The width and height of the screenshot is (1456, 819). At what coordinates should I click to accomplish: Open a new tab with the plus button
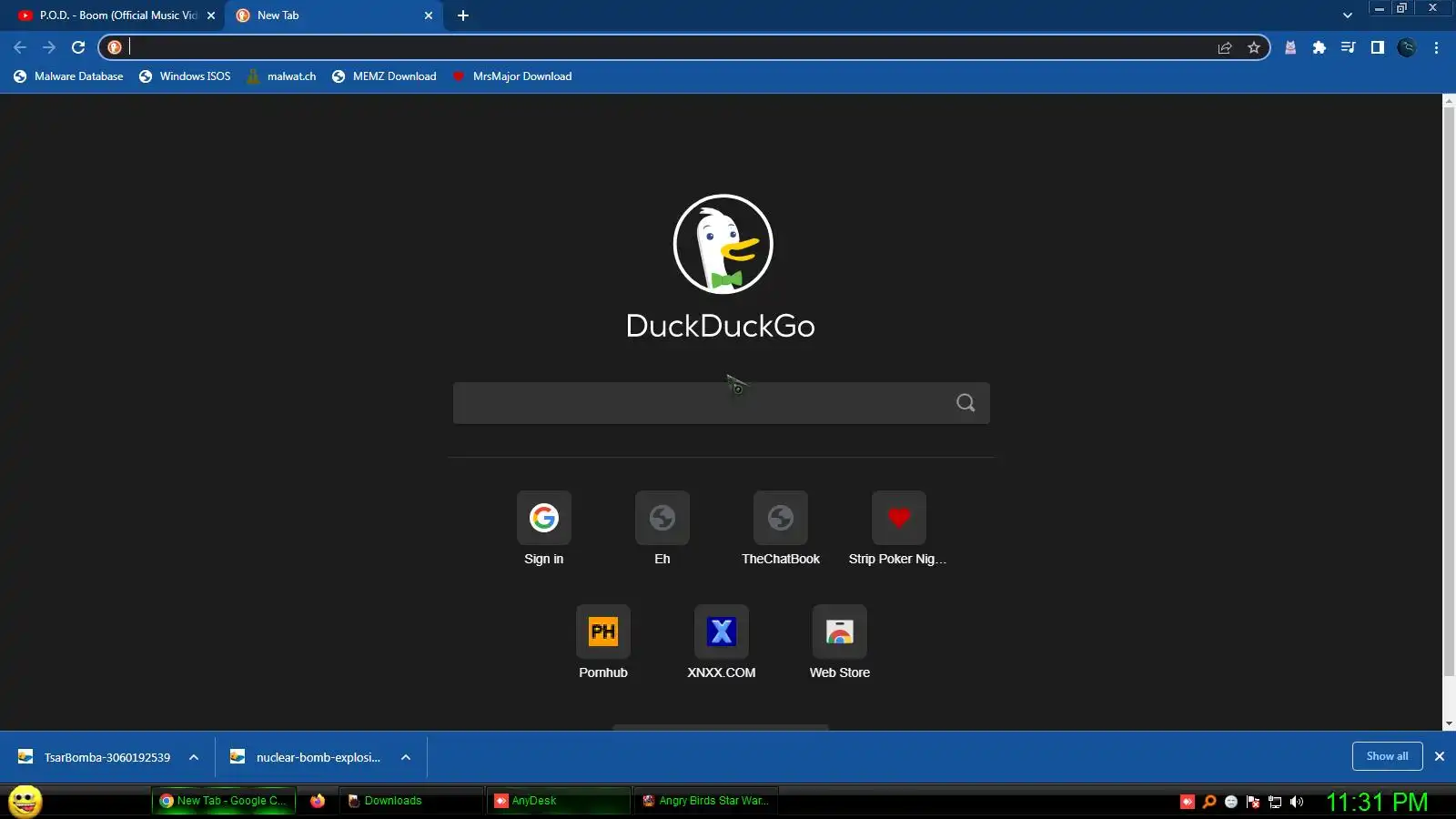(463, 15)
